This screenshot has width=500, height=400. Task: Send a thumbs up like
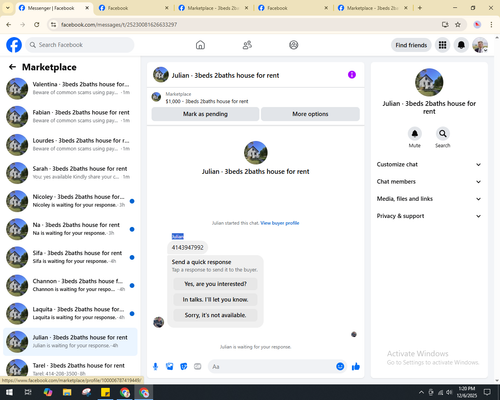pyautogui.click(x=356, y=367)
